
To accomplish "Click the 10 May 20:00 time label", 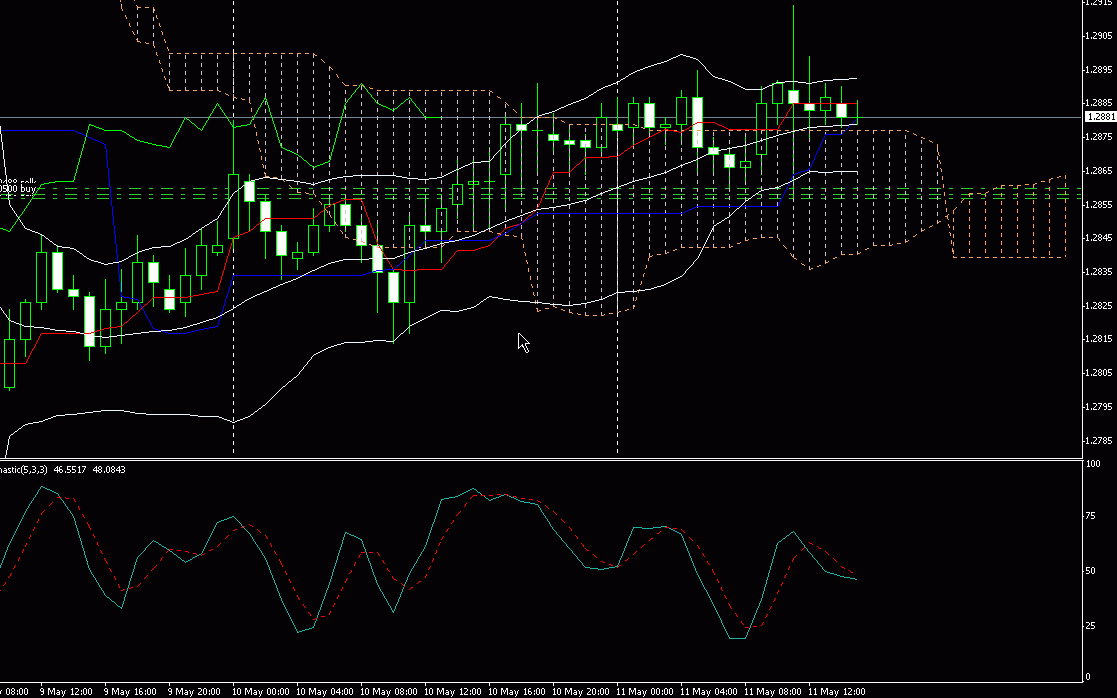I will (x=581, y=692).
